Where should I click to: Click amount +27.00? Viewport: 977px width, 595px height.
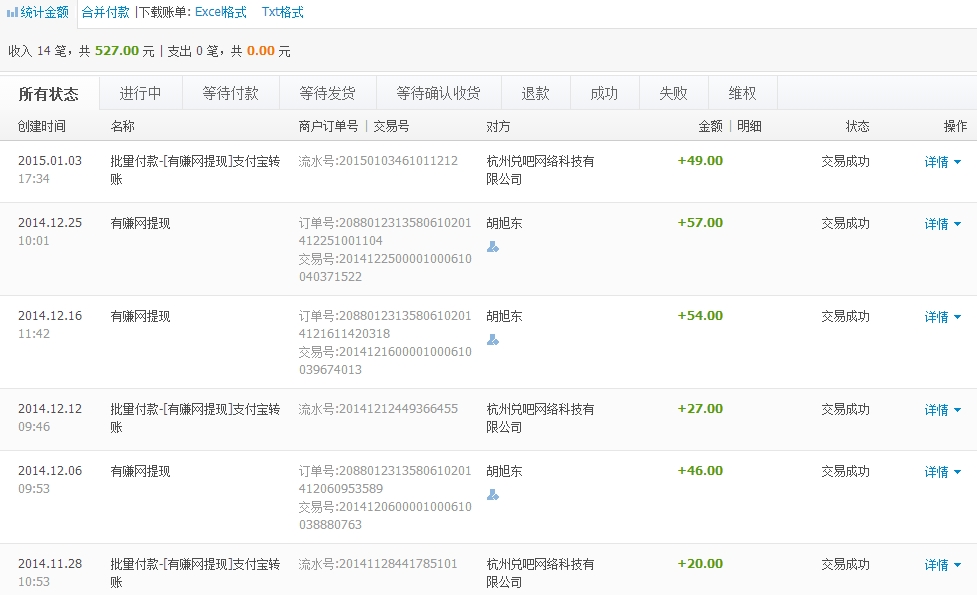(700, 409)
